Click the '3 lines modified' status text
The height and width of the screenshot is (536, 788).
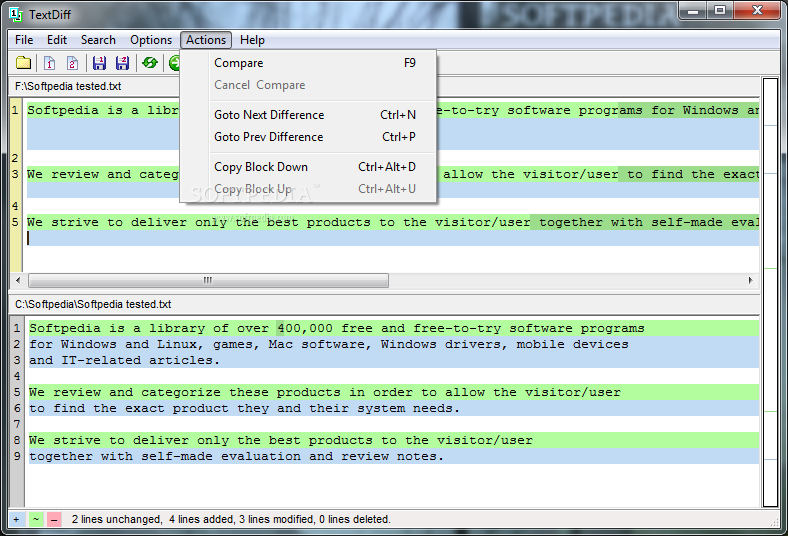(277, 519)
